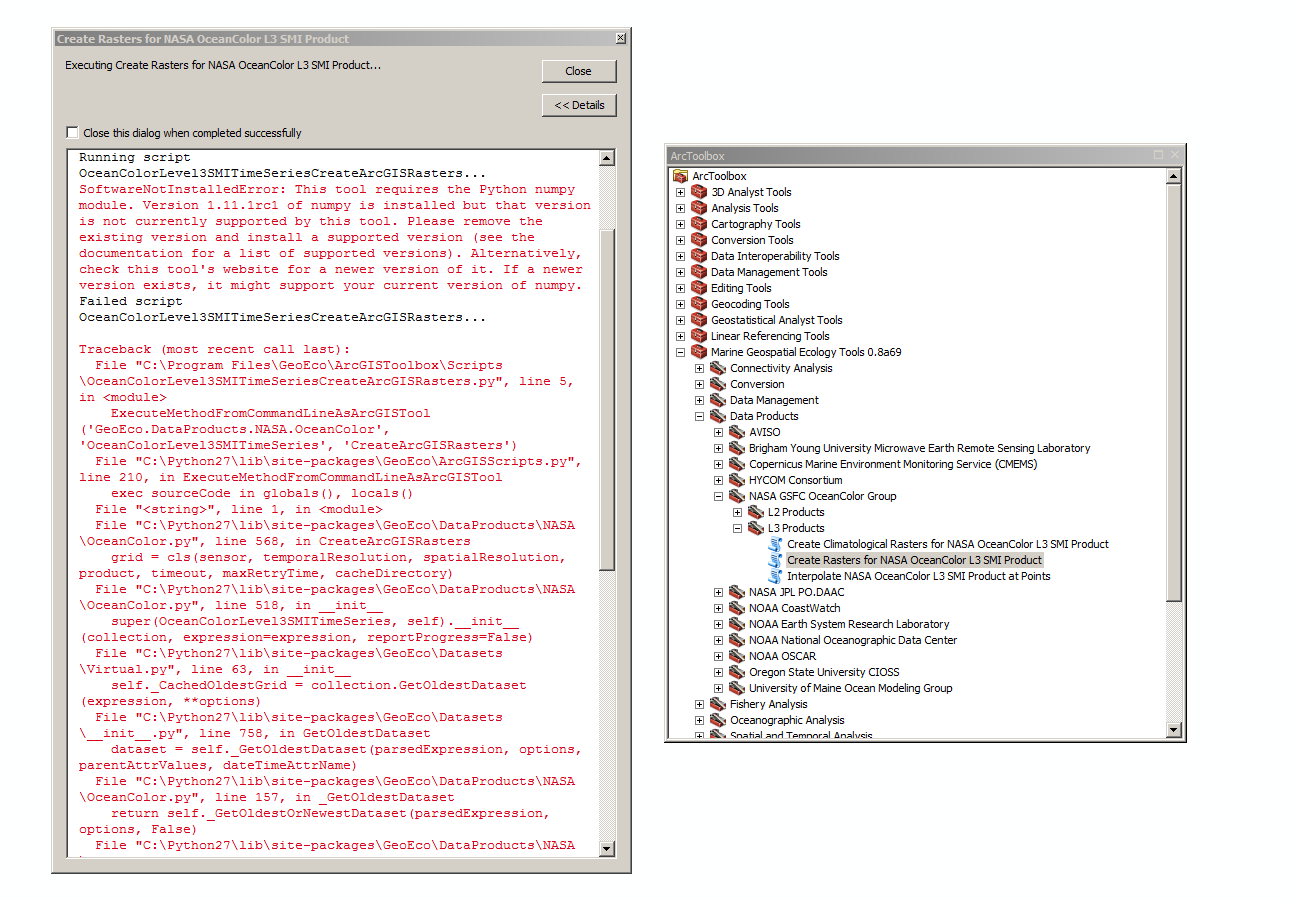Click ArcToolbox scrollbar down arrow
Viewport: 1294px width, 899px height.
[x=1175, y=731]
